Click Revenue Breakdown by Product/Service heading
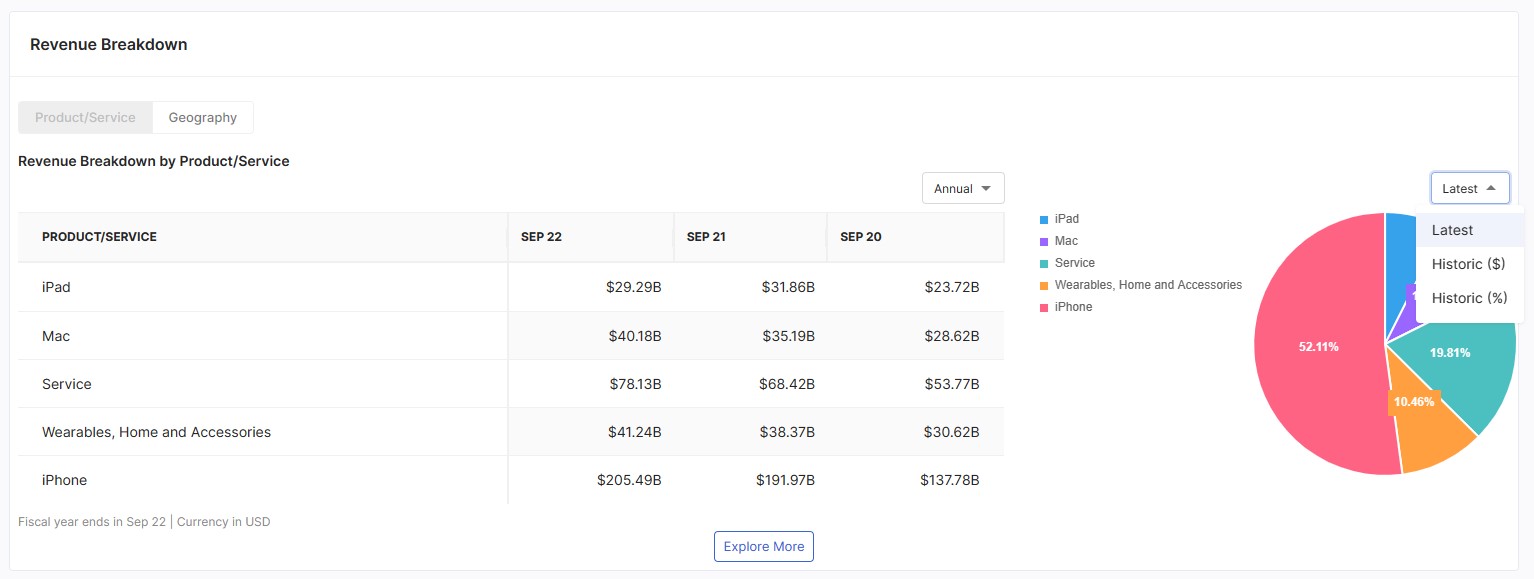The width and height of the screenshot is (1534, 579). pyautogui.click(x=154, y=161)
